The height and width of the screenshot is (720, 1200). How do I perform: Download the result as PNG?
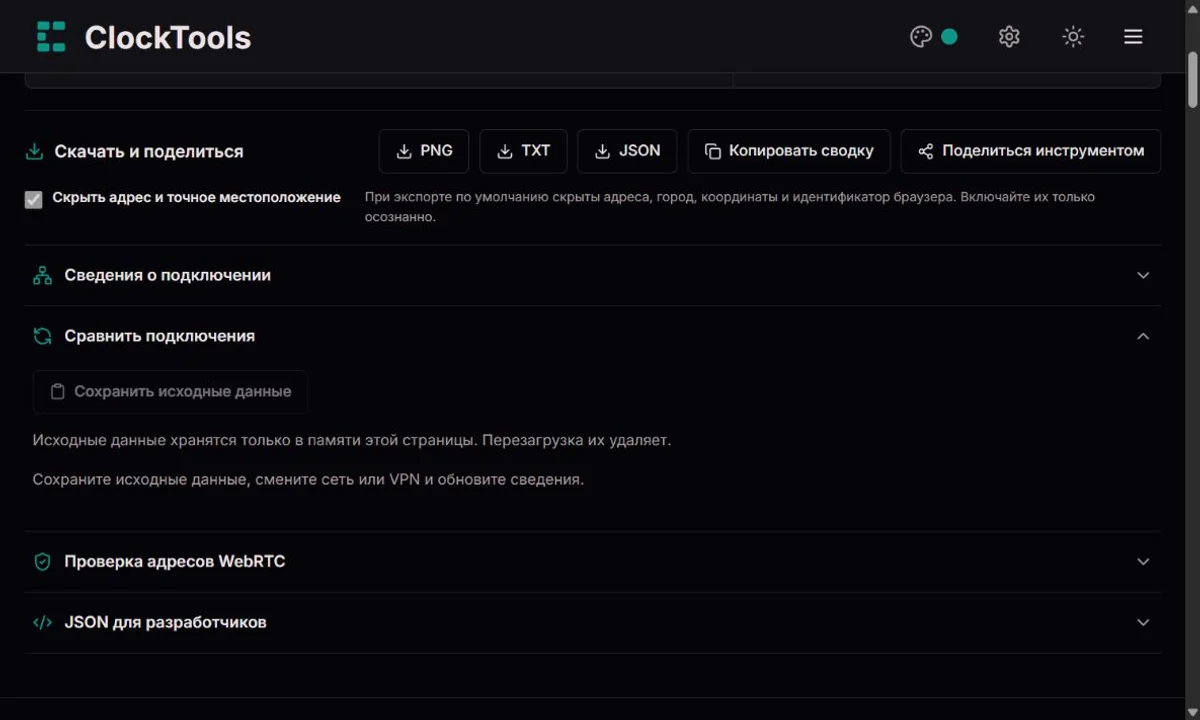(424, 151)
